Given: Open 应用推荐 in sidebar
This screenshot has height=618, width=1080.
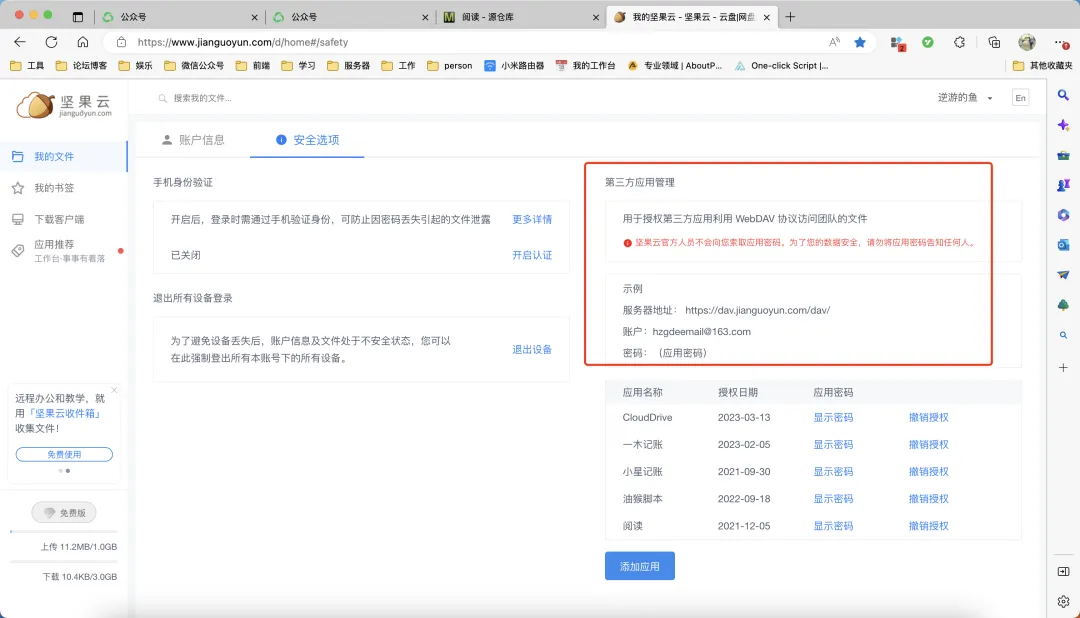Looking at the screenshot, I should point(54,245).
